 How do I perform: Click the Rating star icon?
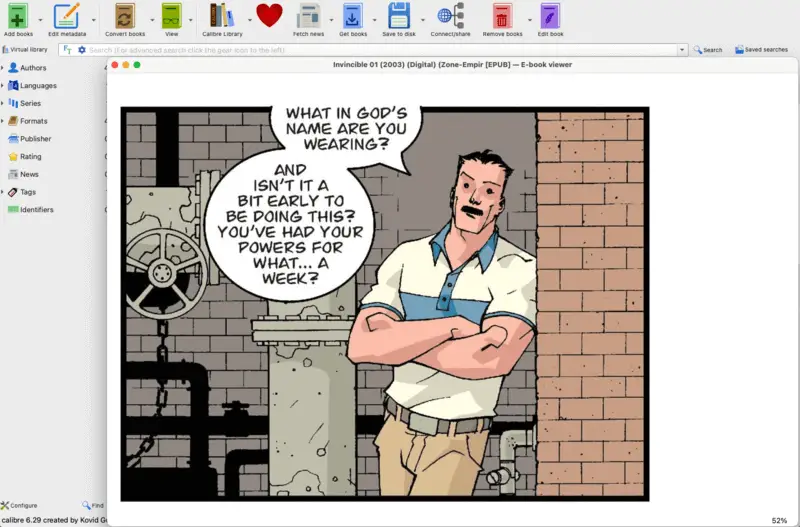coord(13,157)
